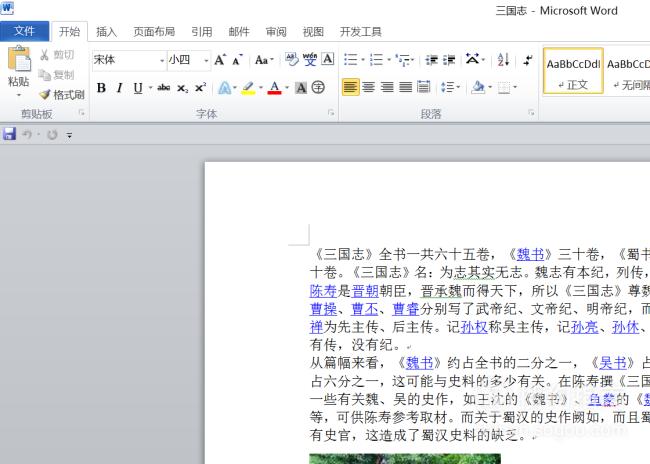Apply yellow text highlight color
The height and width of the screenshot is (464, 650).
pos(248,88)
